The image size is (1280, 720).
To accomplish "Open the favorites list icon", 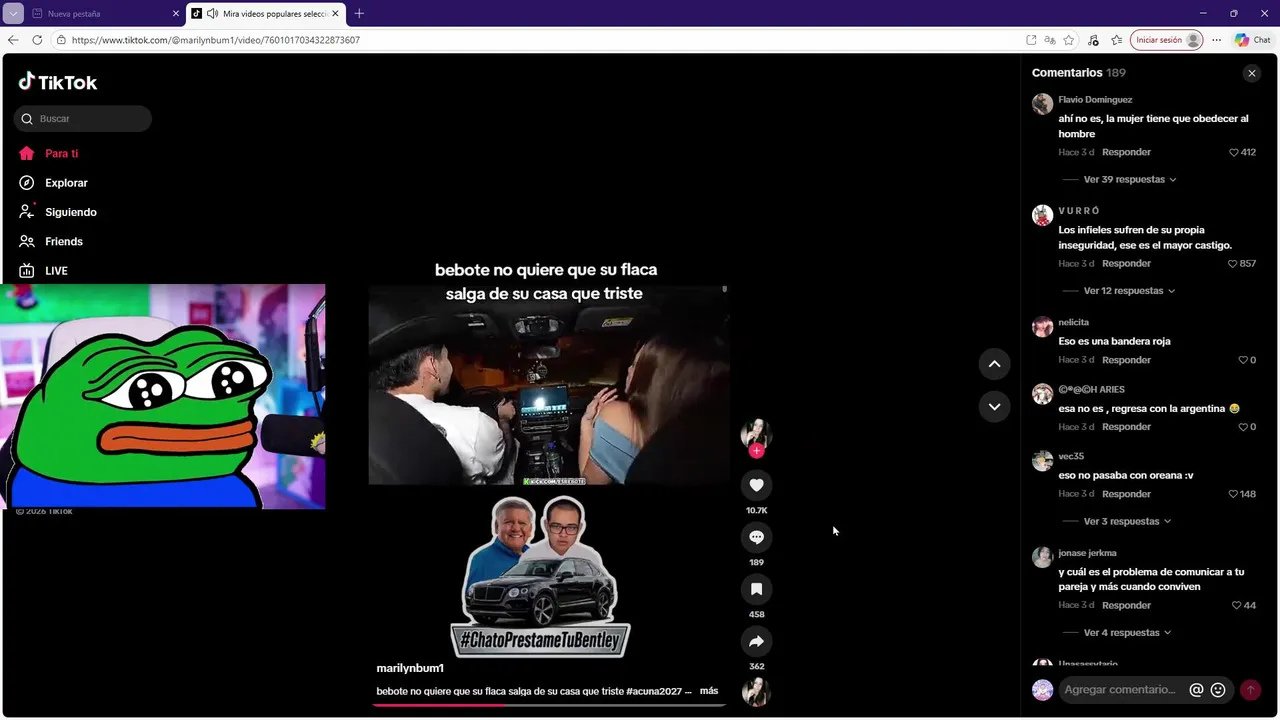I will pos(1117,40).
